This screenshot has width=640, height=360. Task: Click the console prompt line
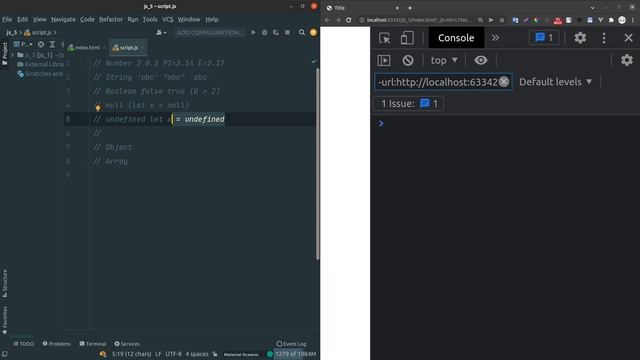tap(505, 124)
